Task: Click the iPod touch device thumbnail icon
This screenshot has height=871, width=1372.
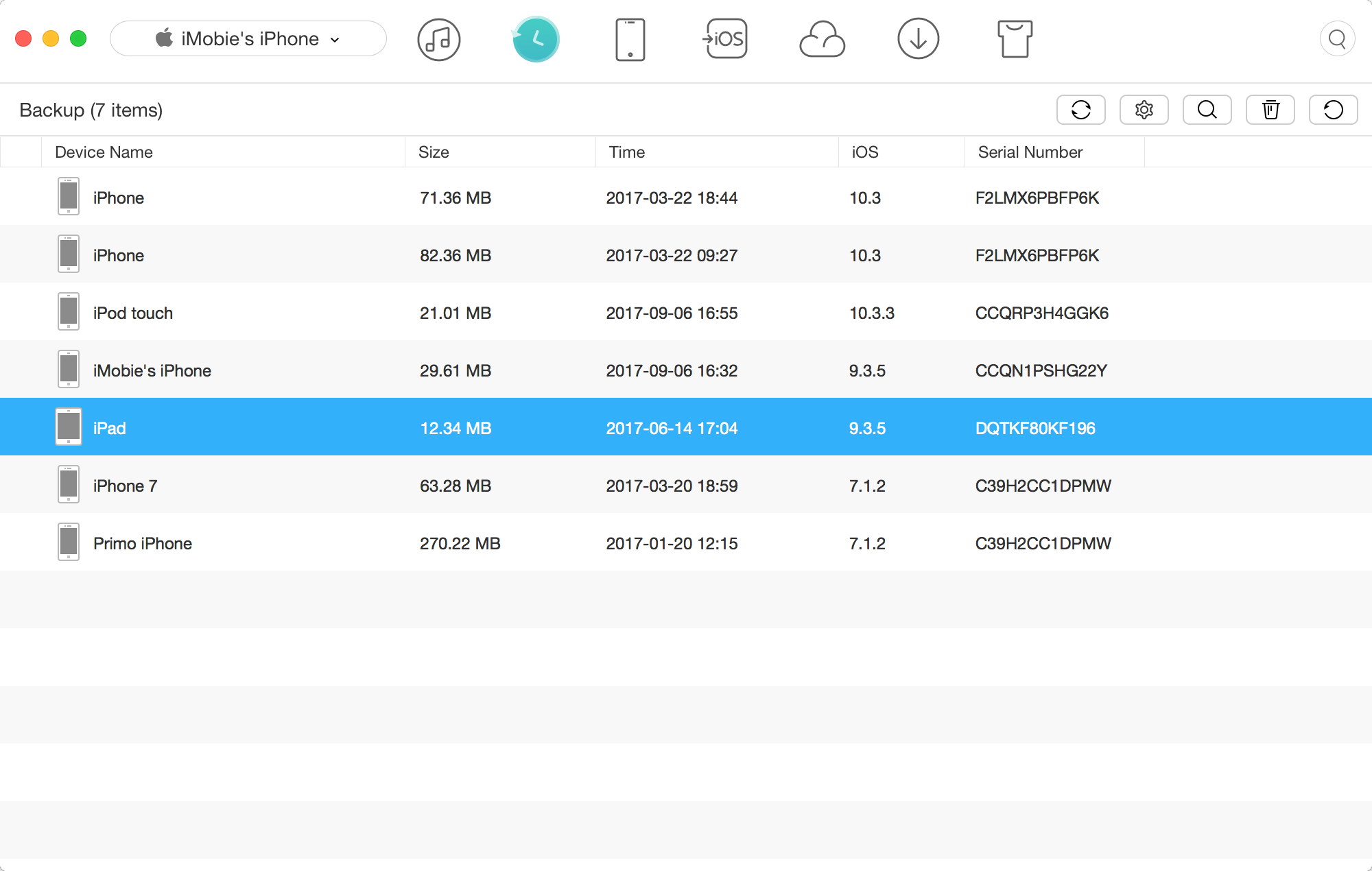Action: point(69,312)
